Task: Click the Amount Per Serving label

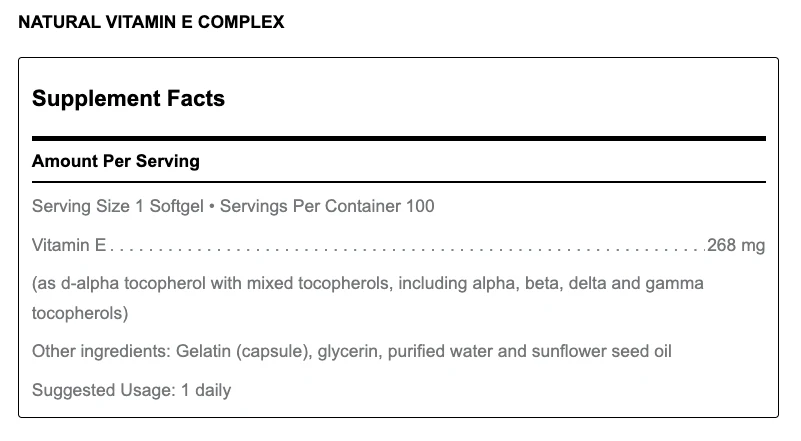Action: [115, 161]
